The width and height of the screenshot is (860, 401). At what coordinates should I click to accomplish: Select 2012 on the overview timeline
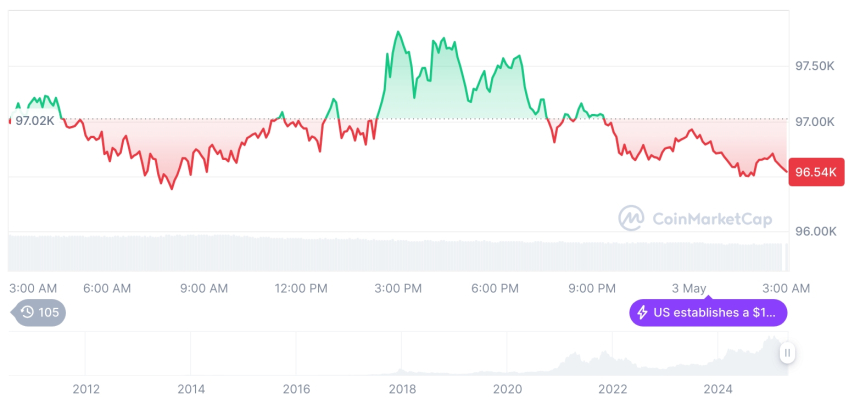click(x=86, y=389)
